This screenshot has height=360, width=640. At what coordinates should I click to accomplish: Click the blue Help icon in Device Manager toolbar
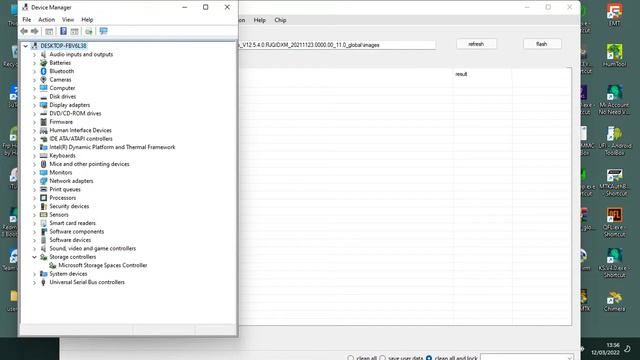tap(63, 31)
